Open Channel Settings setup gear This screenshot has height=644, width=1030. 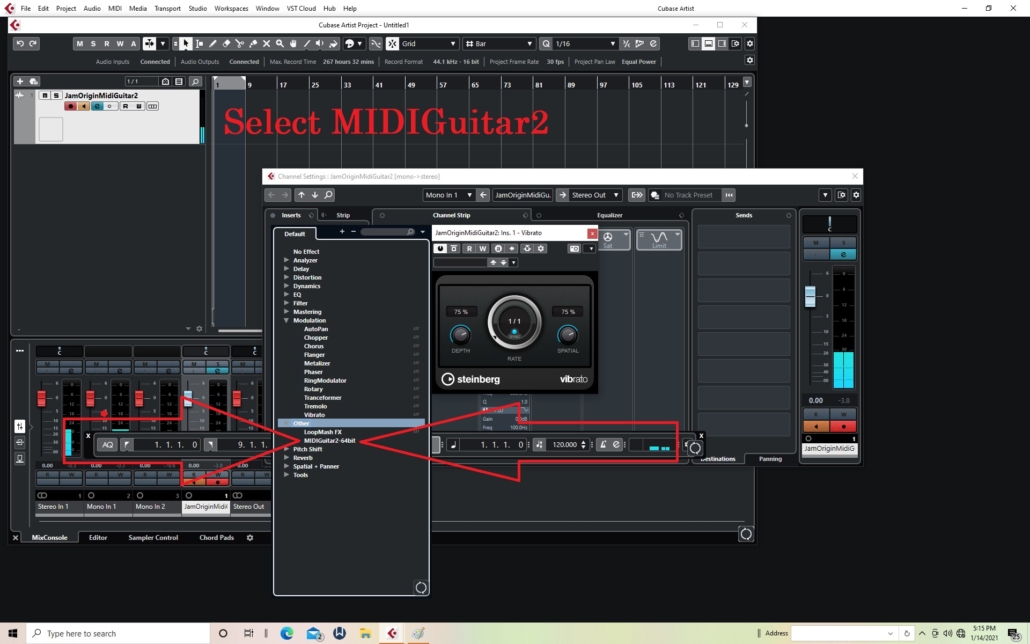(856, 195)
